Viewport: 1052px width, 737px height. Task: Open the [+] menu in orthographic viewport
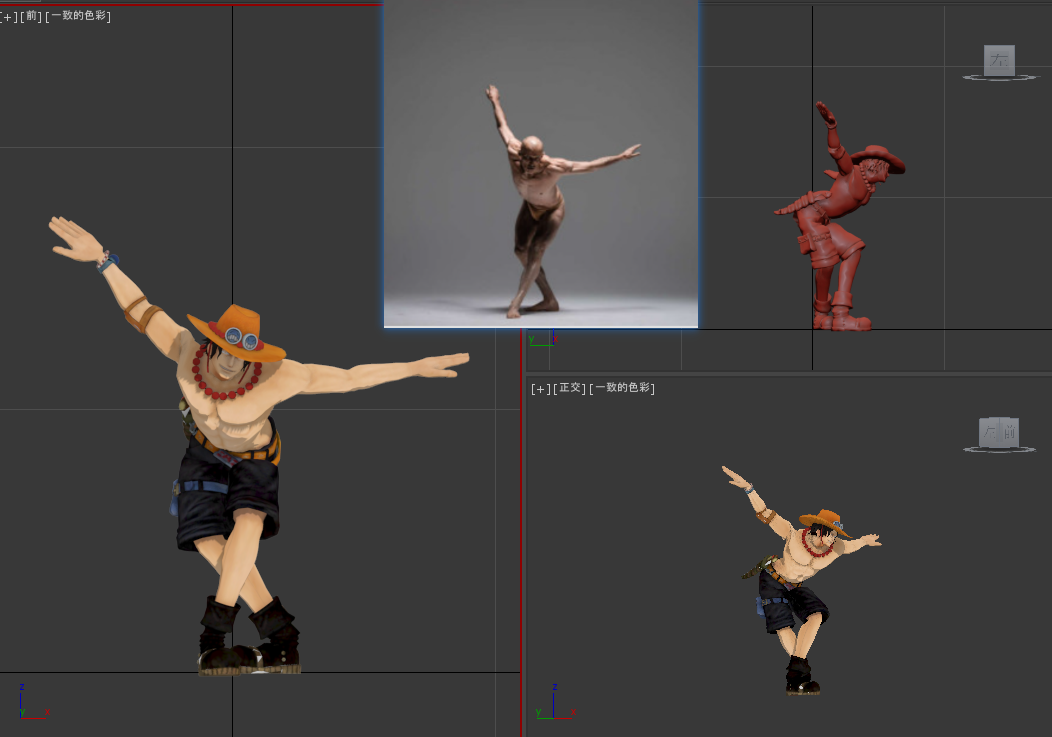coord(540,388)
